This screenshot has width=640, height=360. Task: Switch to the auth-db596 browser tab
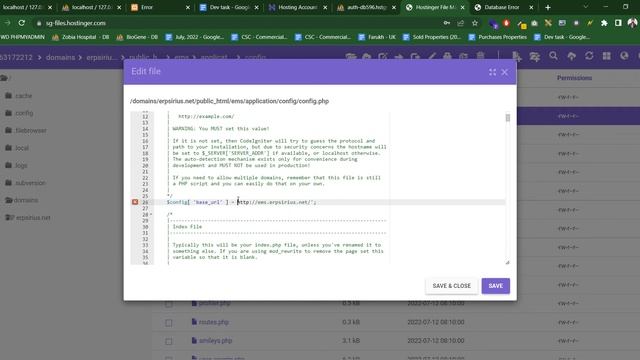coord(366,7)
